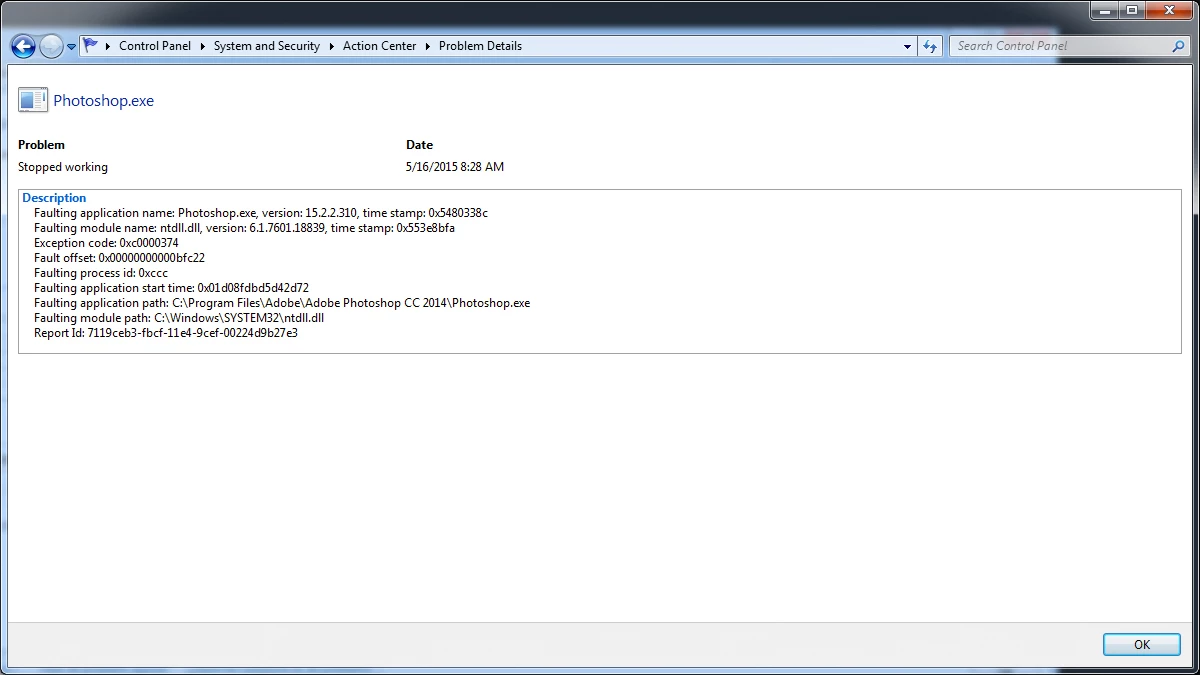Navigate to Action Center breadcrumb

click(380, 46)
